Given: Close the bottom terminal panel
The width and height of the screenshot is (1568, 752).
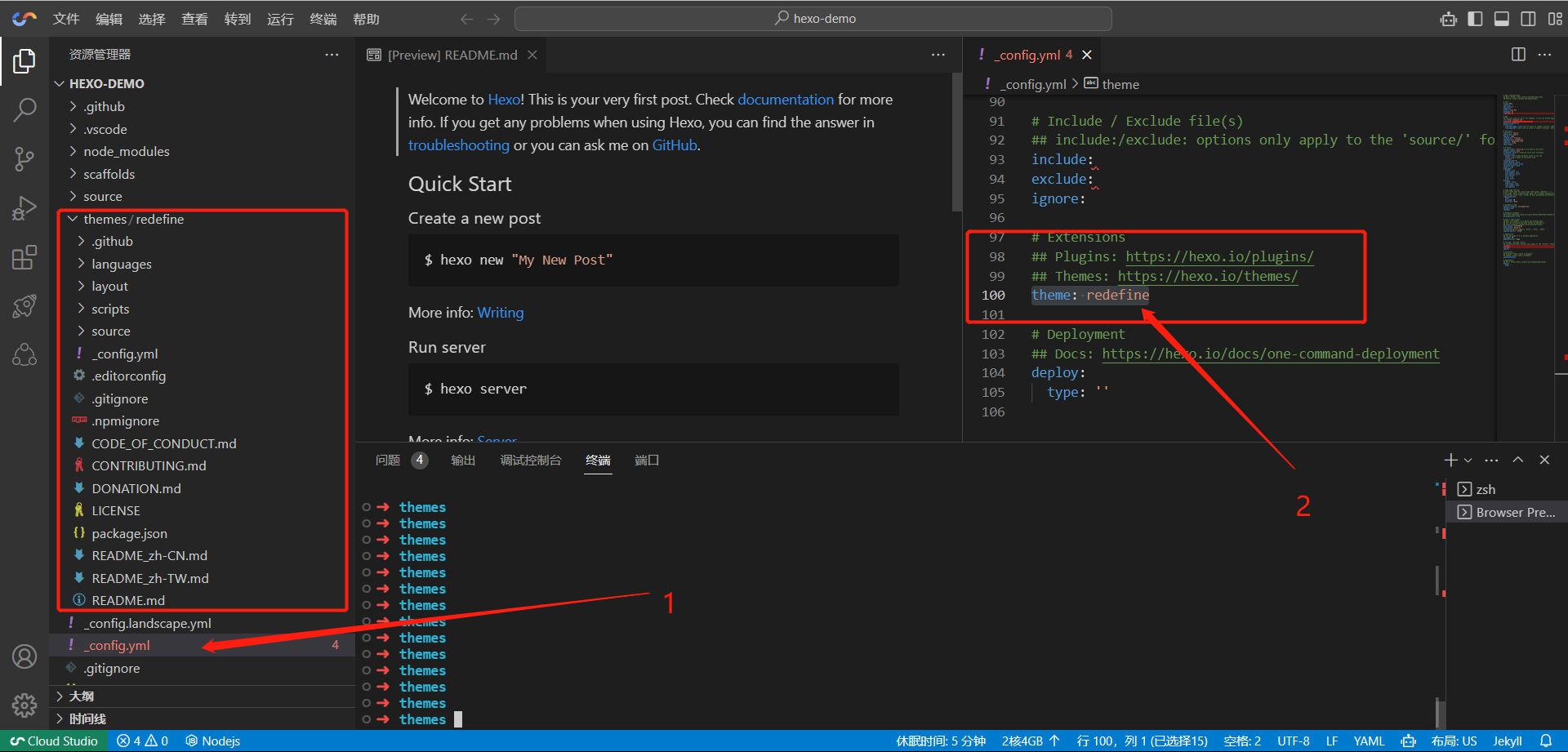Looking at the screenshot, I should (x=1544, y=460).
